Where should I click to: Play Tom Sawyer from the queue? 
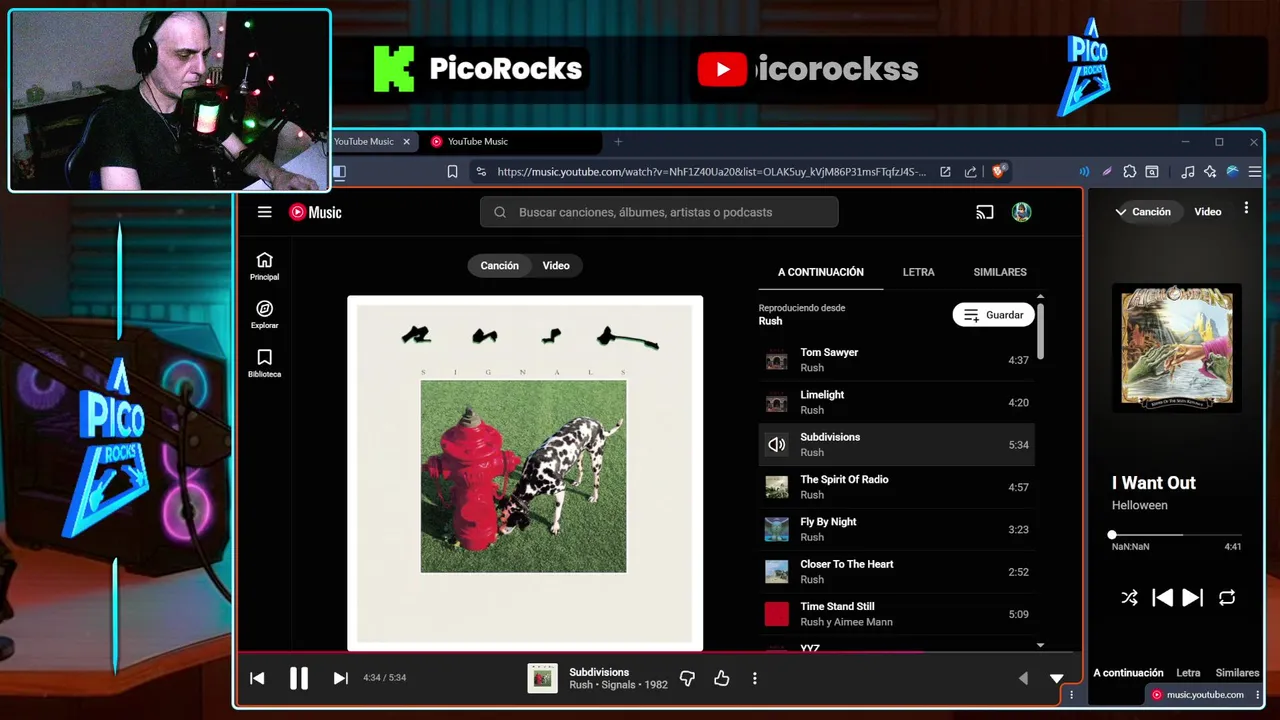tap(897, 360)
